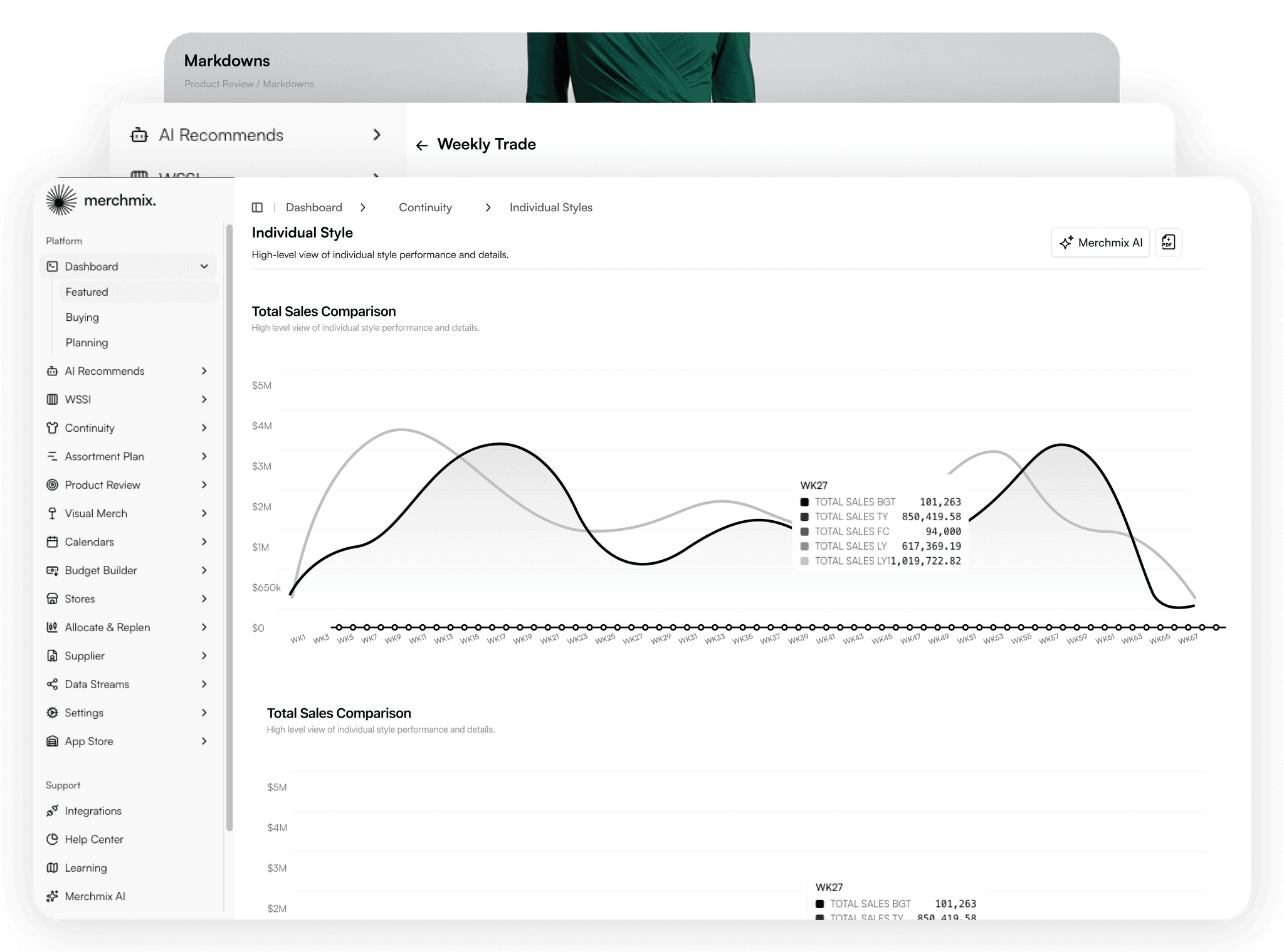Click the PDF export icon
The width and height of the screenshot is (1284, 952).
pos(1168,243)
